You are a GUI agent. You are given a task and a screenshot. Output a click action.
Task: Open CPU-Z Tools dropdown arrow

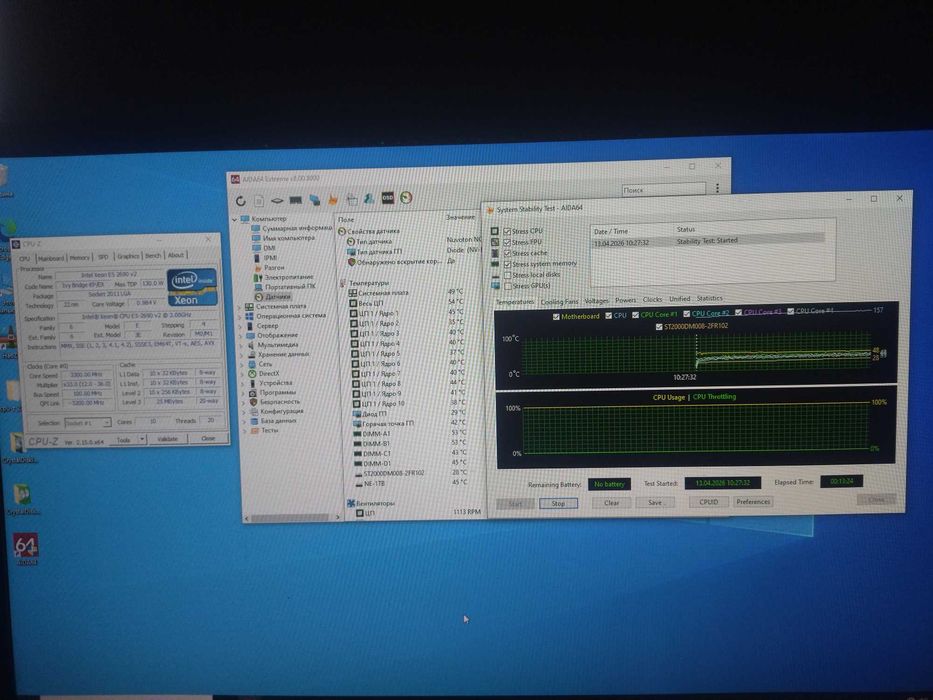click(142, 439)
